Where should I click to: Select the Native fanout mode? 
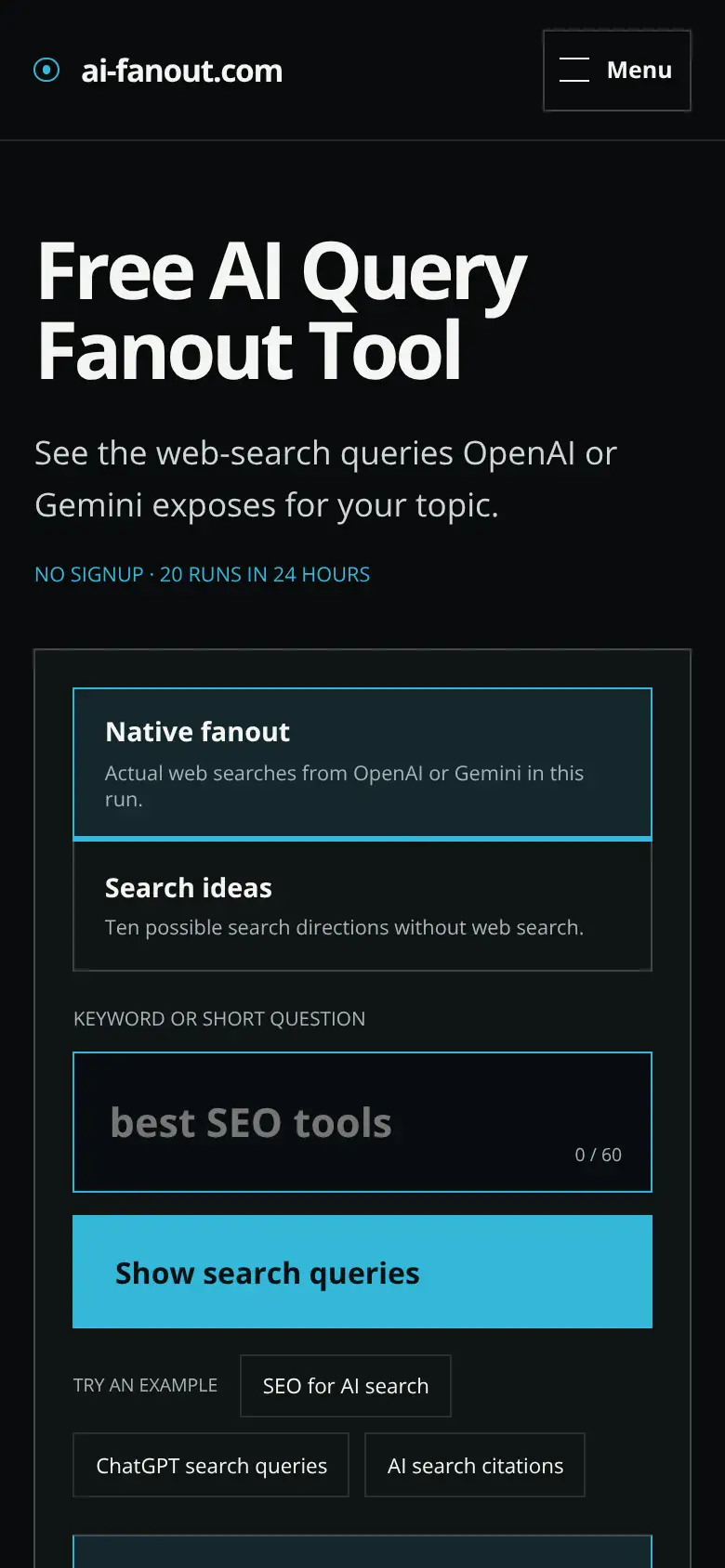coord(362,764)
